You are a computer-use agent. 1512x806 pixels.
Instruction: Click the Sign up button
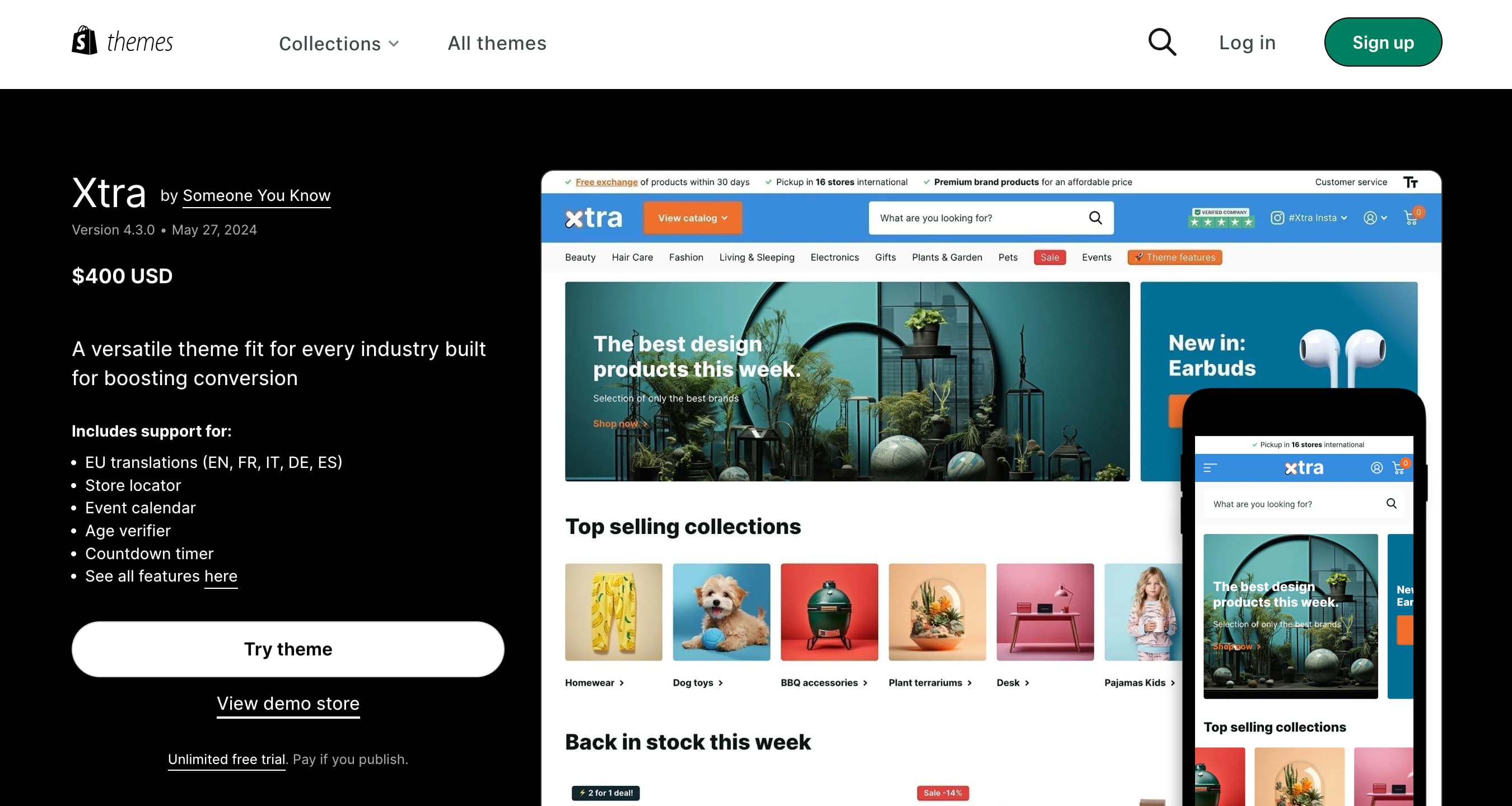1383,42
